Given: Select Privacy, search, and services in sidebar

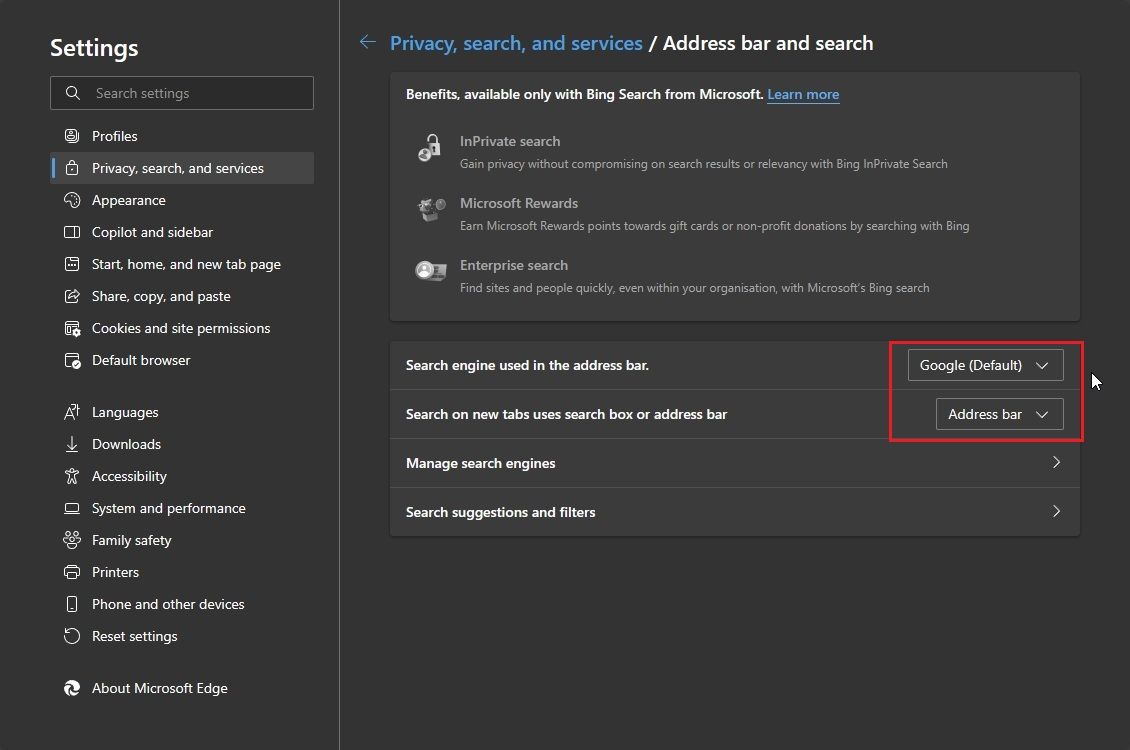Looking at the screenshot, I should click(x=182, y=168).
